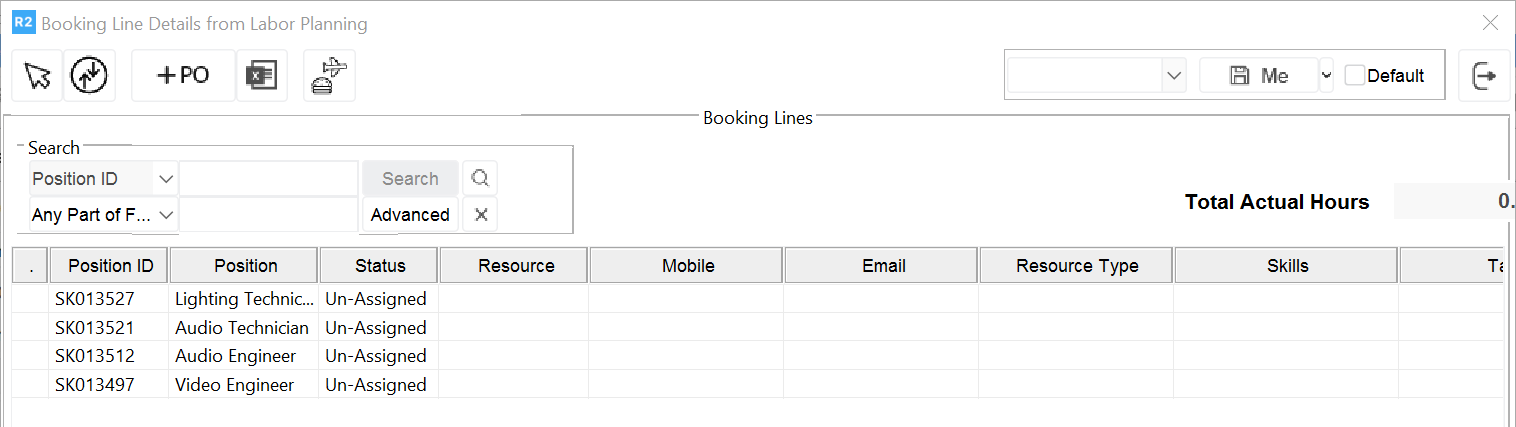
Task: Click the magnifier search icon
Action: pos(480,179)
